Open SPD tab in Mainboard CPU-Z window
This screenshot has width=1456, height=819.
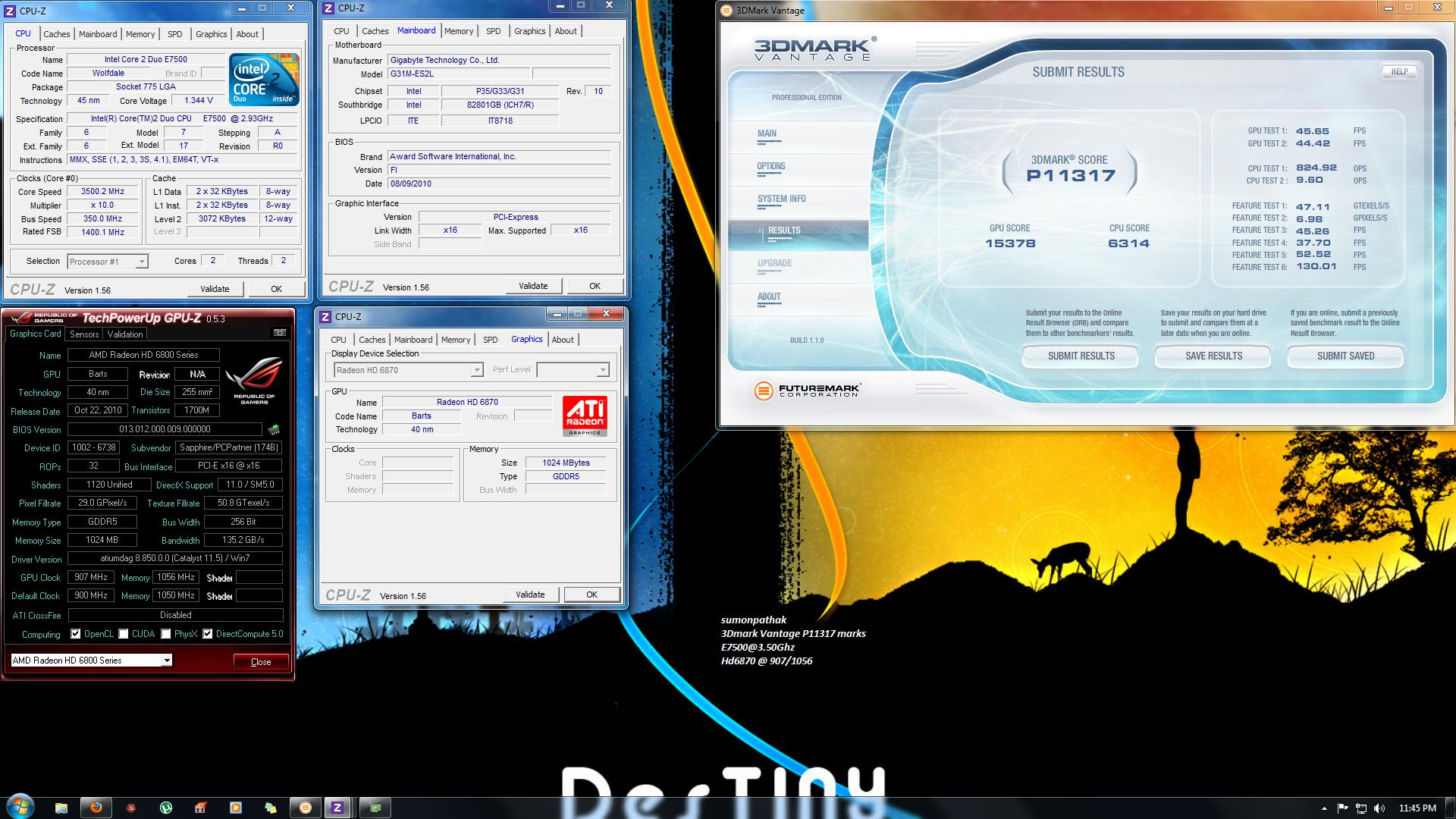[493, 31]
